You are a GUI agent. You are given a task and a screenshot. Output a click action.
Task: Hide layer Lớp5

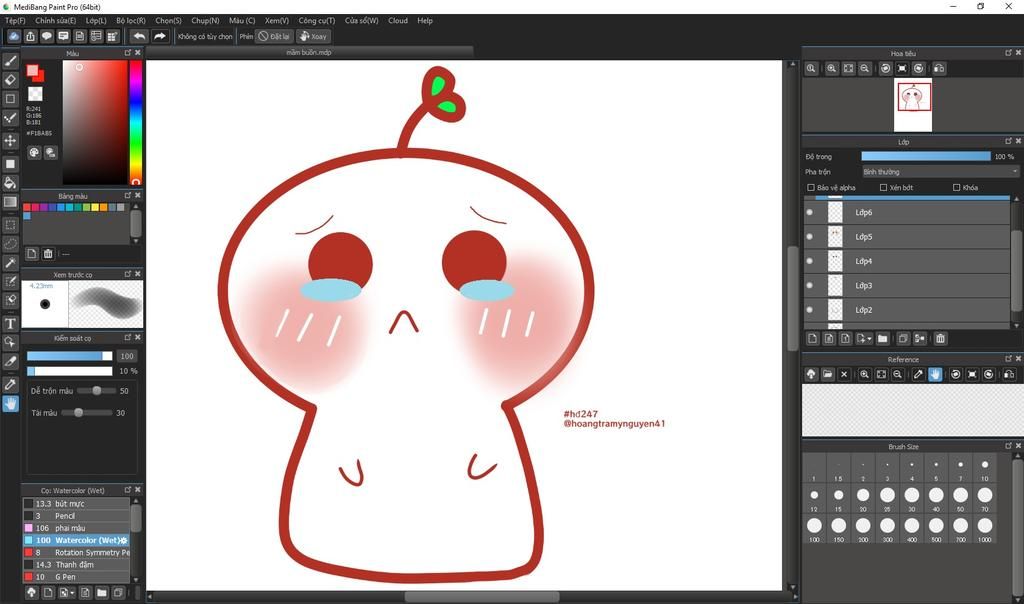[x=810, y=236]
